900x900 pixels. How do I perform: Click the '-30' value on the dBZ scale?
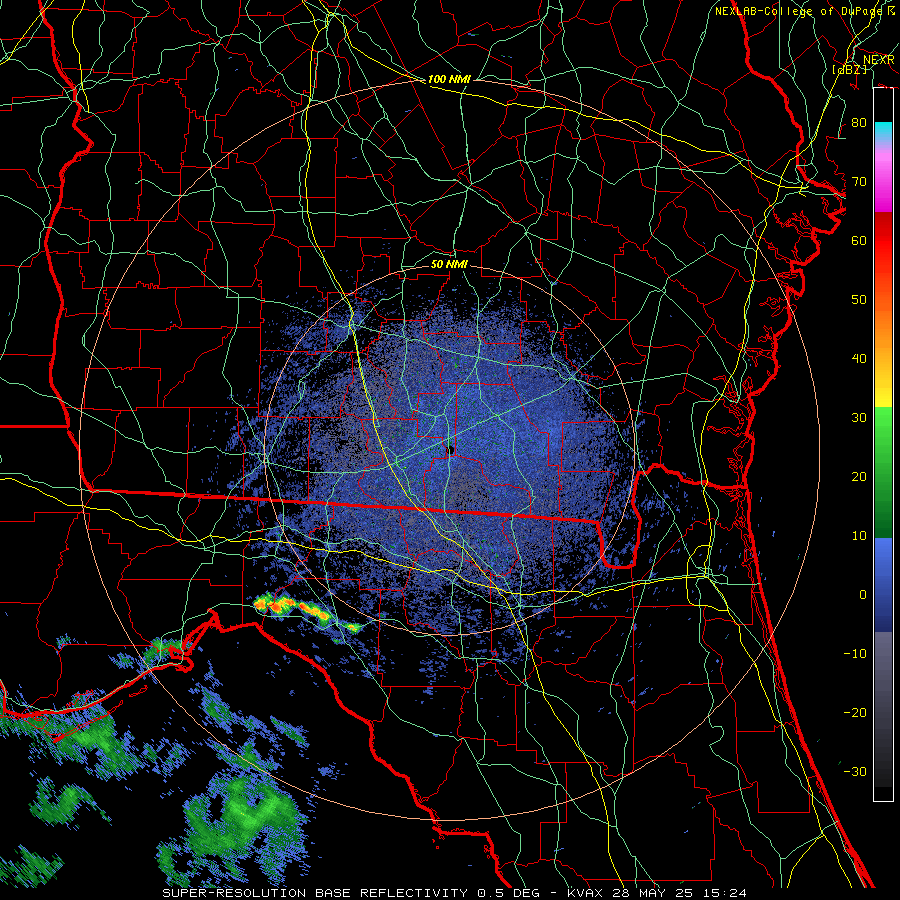[x=855, y=771]
